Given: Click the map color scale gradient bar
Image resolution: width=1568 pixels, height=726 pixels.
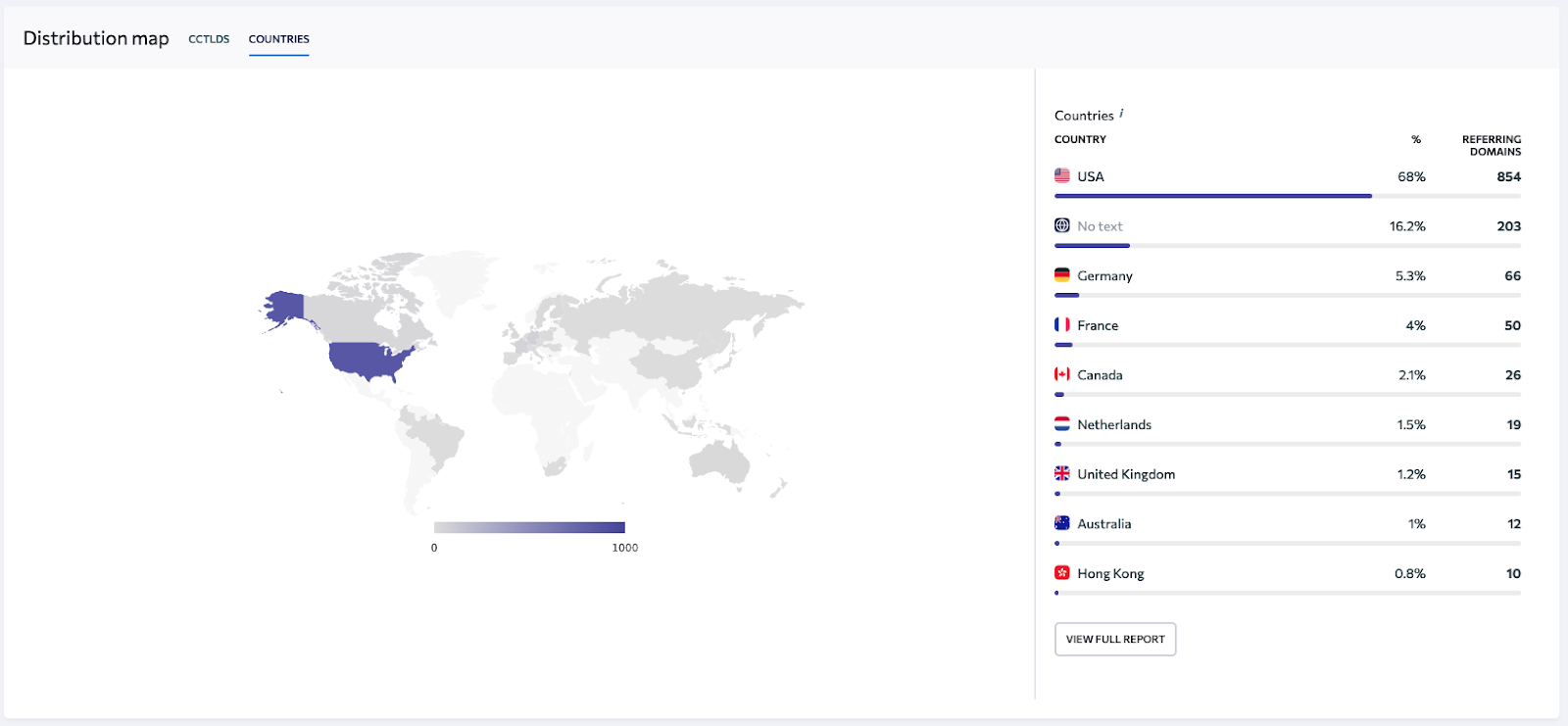Looking at the screenshot, I should click(529, 527).
